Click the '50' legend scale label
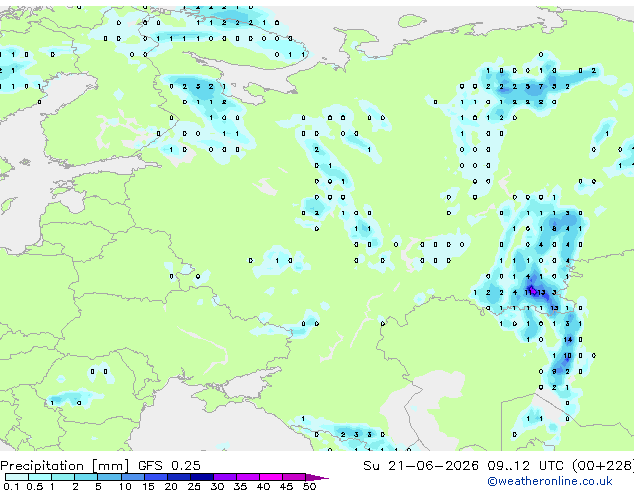 coord(309,486)
